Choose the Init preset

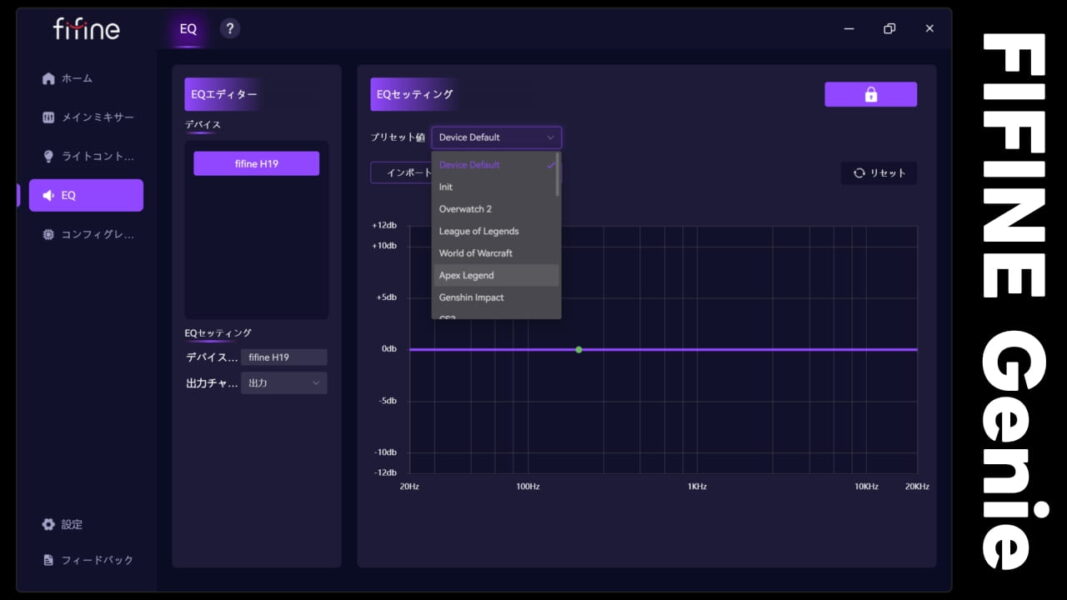pos(495,187)
